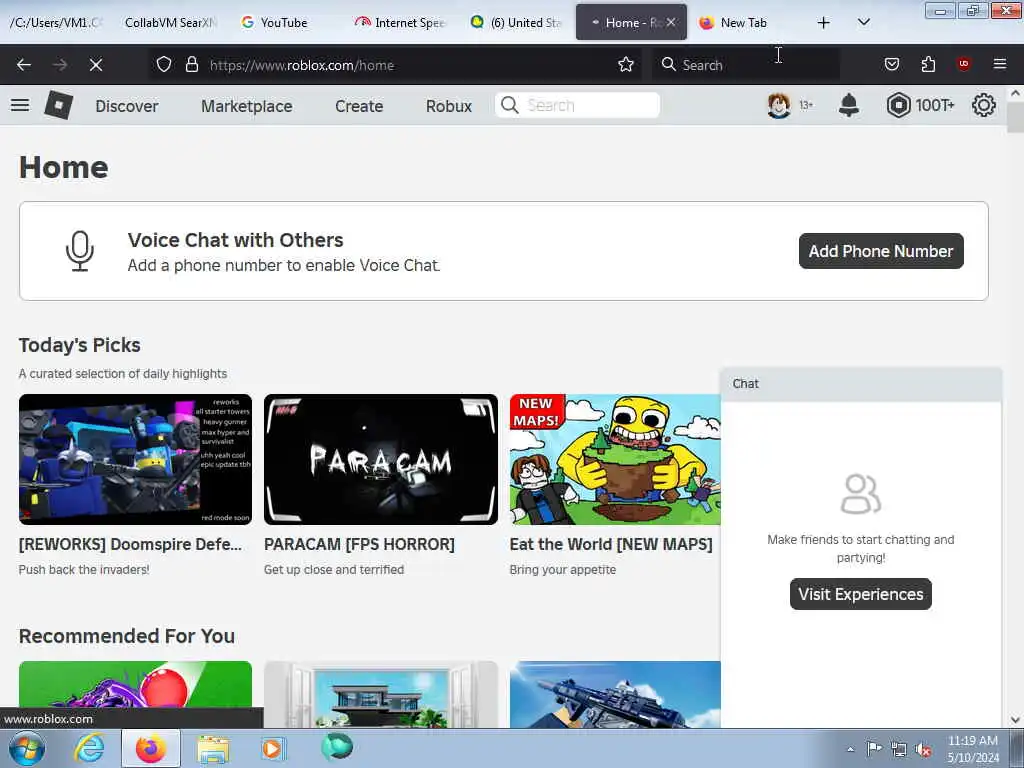
Task: Open the uBlock Origin extension
Action: coord(963,64)
